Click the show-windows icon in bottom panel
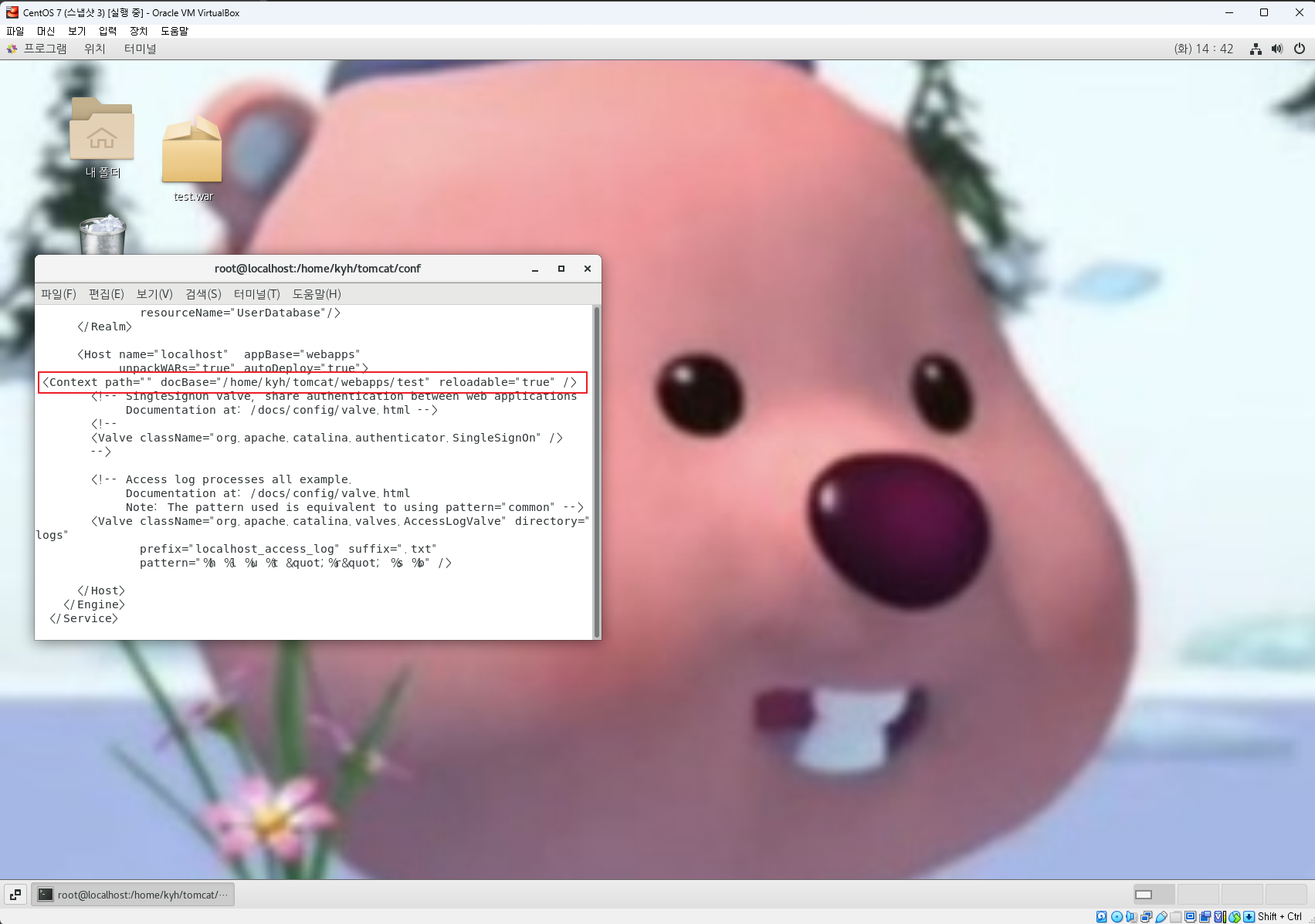Viewport: 1315px width, 924px height. tap(15, 895)
